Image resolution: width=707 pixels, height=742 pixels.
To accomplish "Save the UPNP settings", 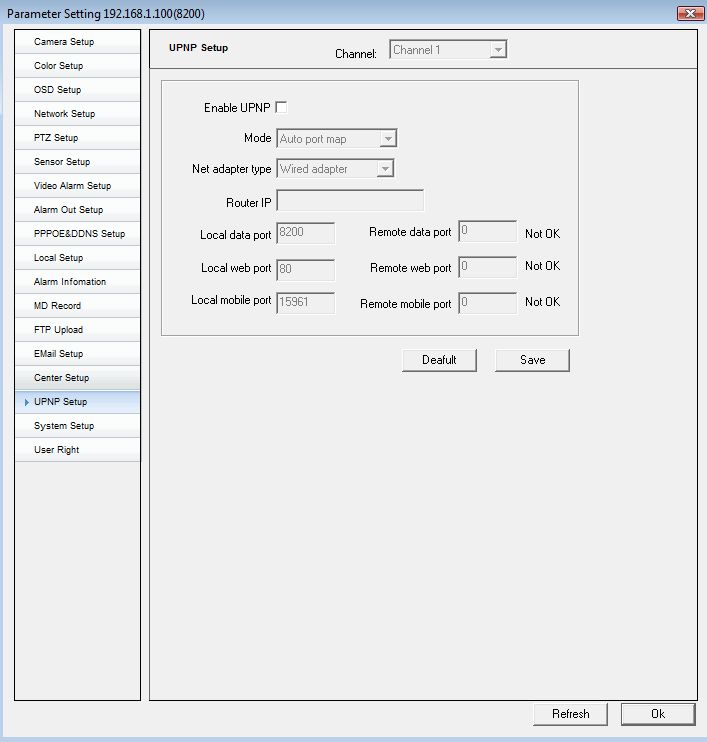I will point(532,360).
